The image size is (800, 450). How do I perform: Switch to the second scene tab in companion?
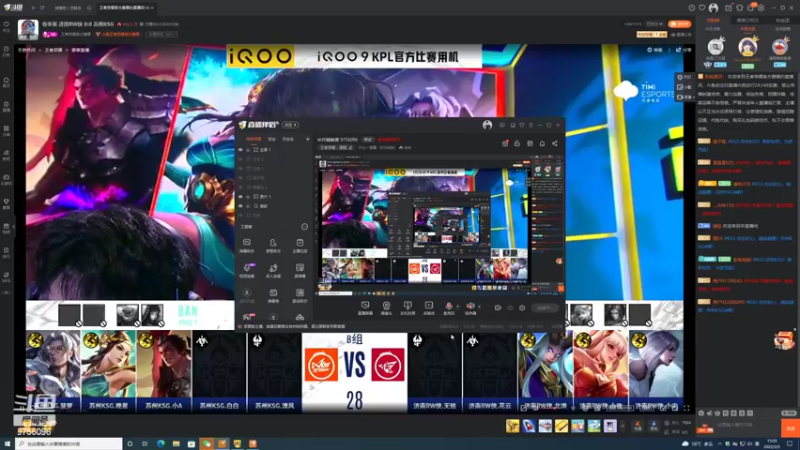click(x=272, y=139)
